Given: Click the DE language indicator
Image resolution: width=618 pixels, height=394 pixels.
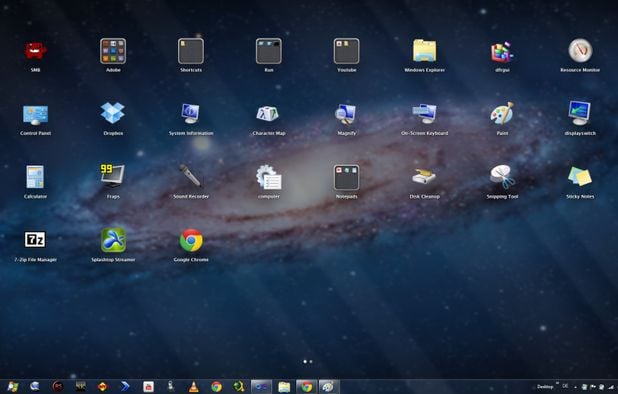Looking at the screenshot, I should [566, 386].
